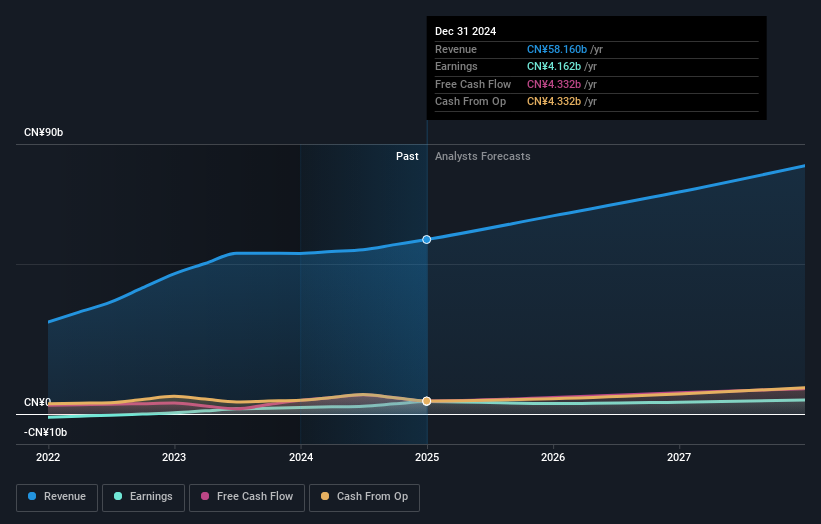The image size is (821, 524).
Task: Click the Free Cash Flow label in tooltip
Action: click(473, 84)
